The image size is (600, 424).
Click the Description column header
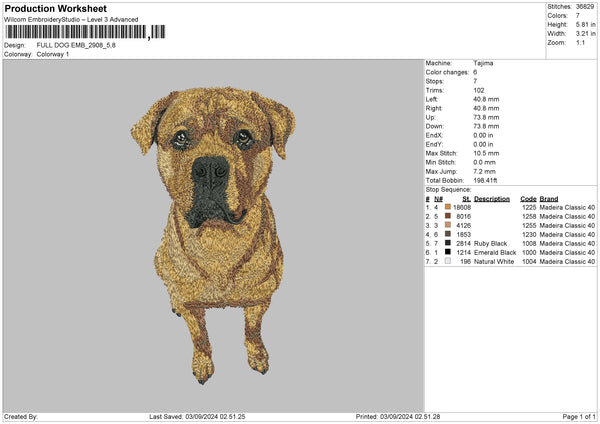[x=492, y=197]
